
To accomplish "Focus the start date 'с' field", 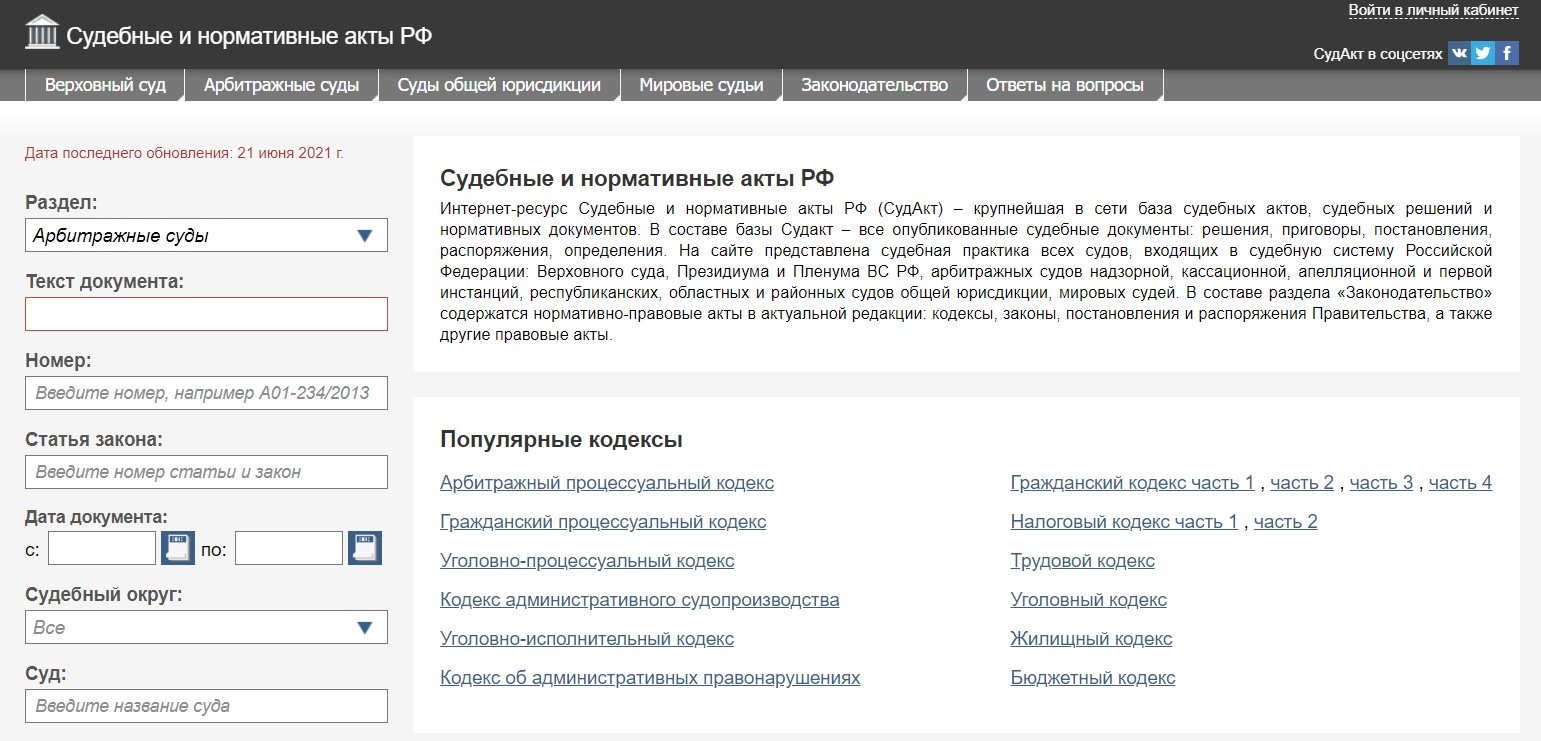I will tap(102, 548).
